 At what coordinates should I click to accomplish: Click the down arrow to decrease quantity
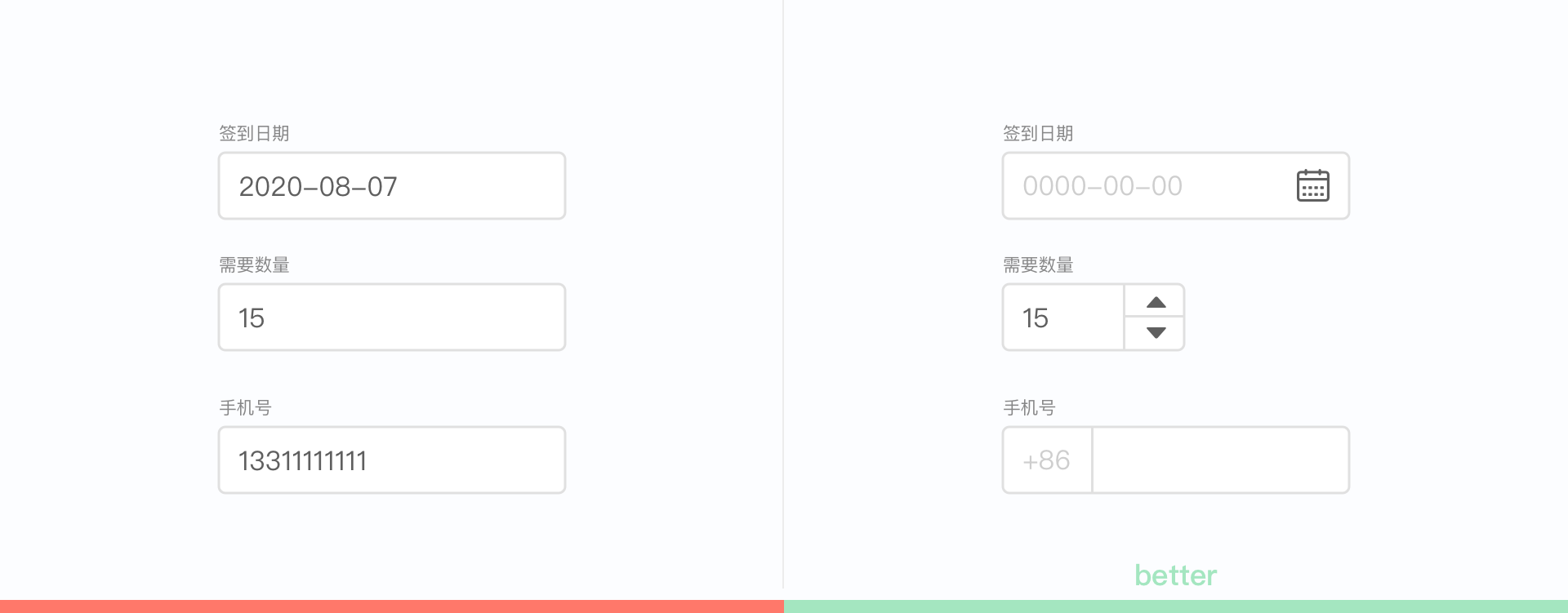tap(1156, 332)
